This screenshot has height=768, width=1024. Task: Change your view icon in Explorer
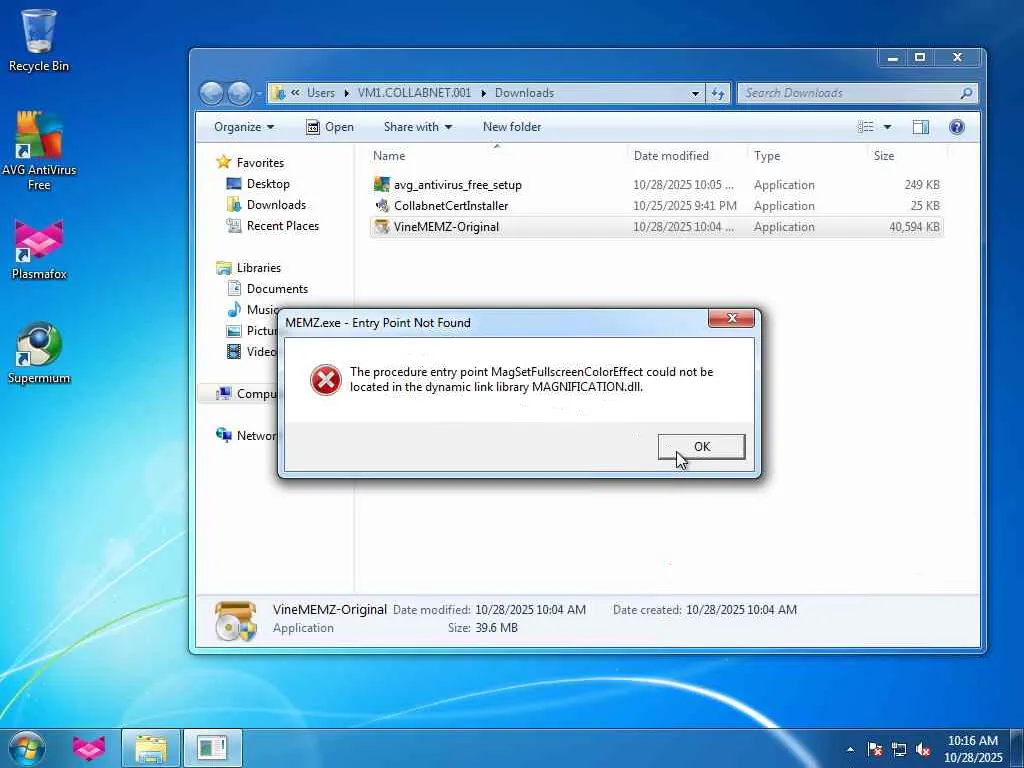click(x=865, y=127)
